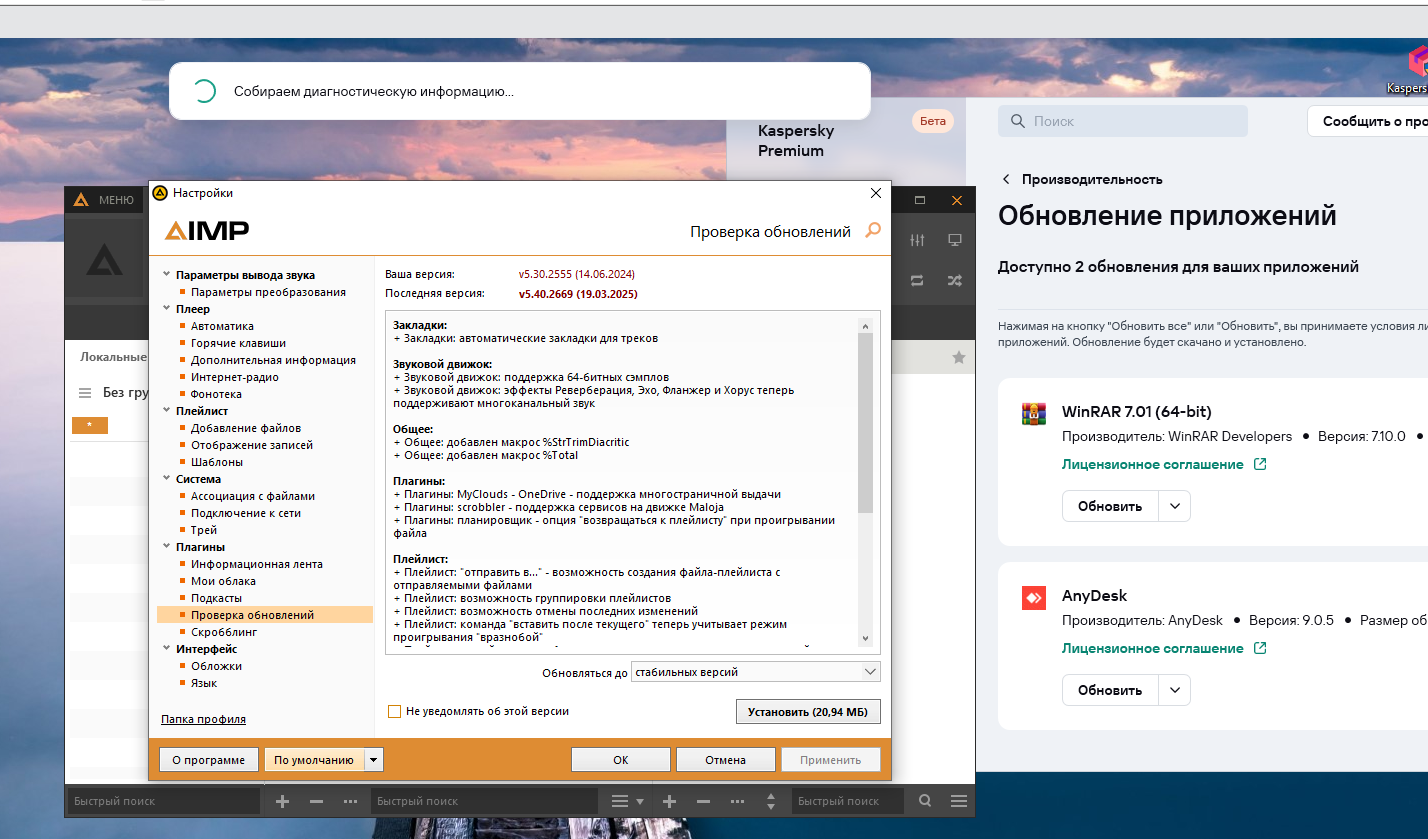1428x839 pixels.
Task: Click Обновить for WinRAR
Action: [1110, 506]
